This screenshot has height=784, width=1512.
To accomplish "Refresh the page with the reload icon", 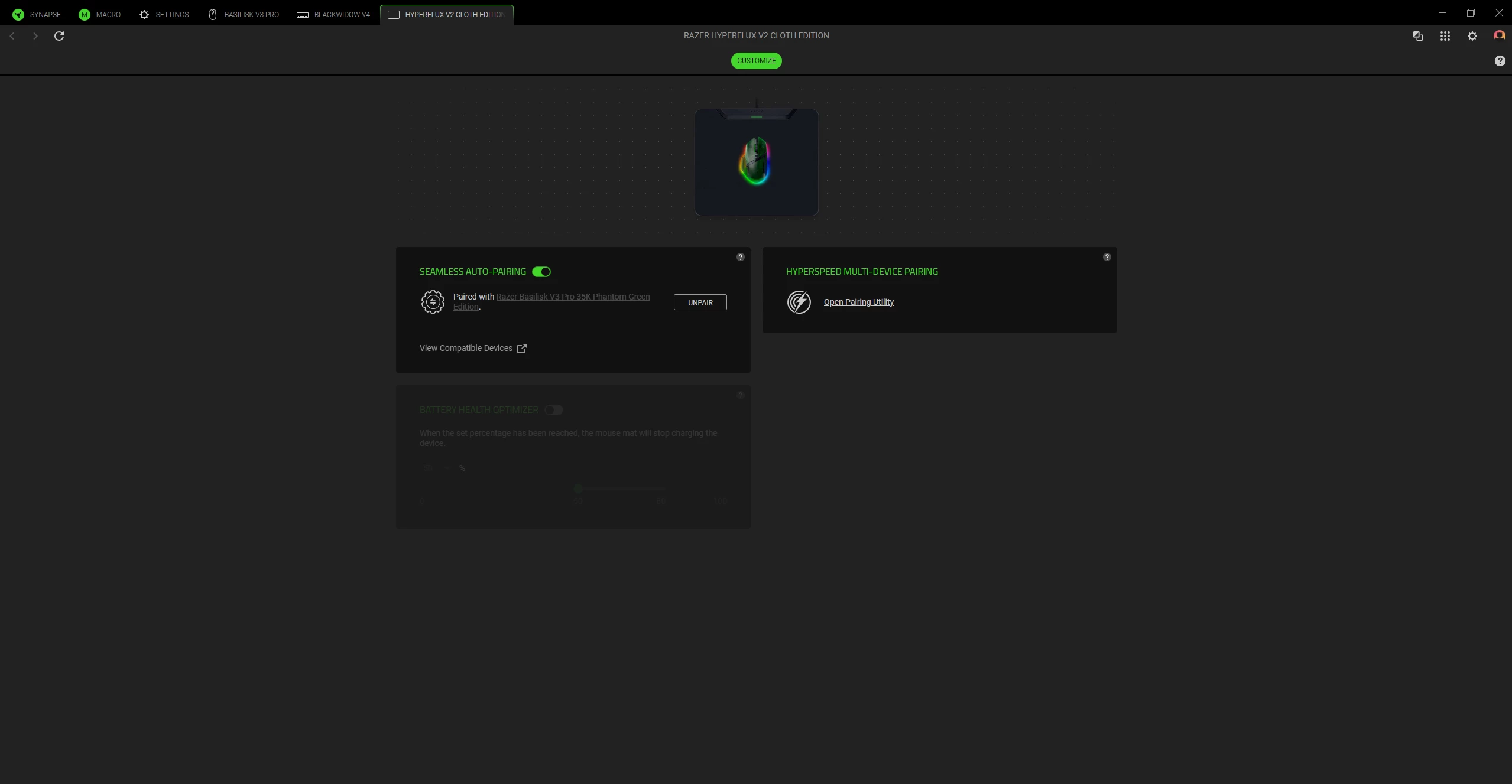I will coord(59,36).
